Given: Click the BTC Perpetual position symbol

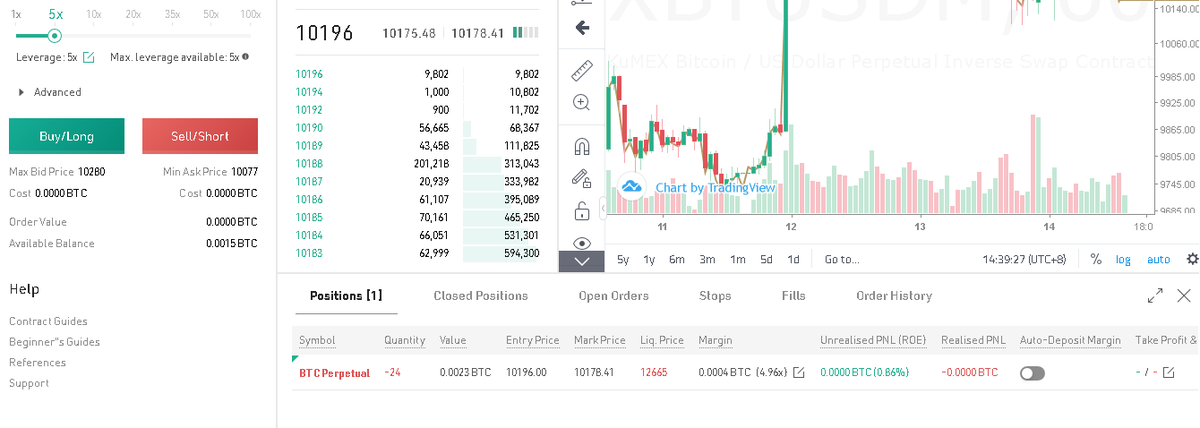Looking at the screenshot, I should 334,373.
